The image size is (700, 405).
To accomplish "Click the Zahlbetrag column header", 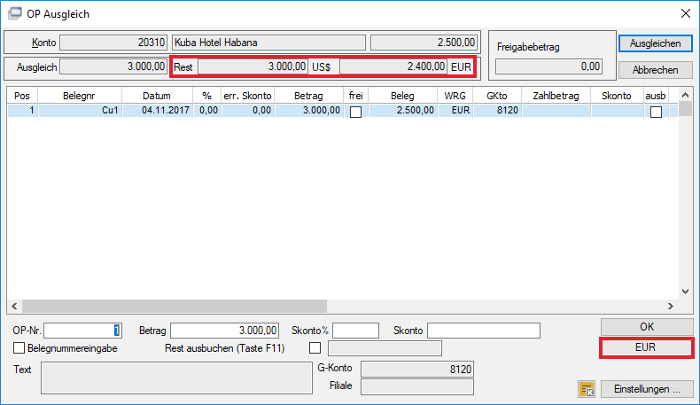I will point(556,96).
